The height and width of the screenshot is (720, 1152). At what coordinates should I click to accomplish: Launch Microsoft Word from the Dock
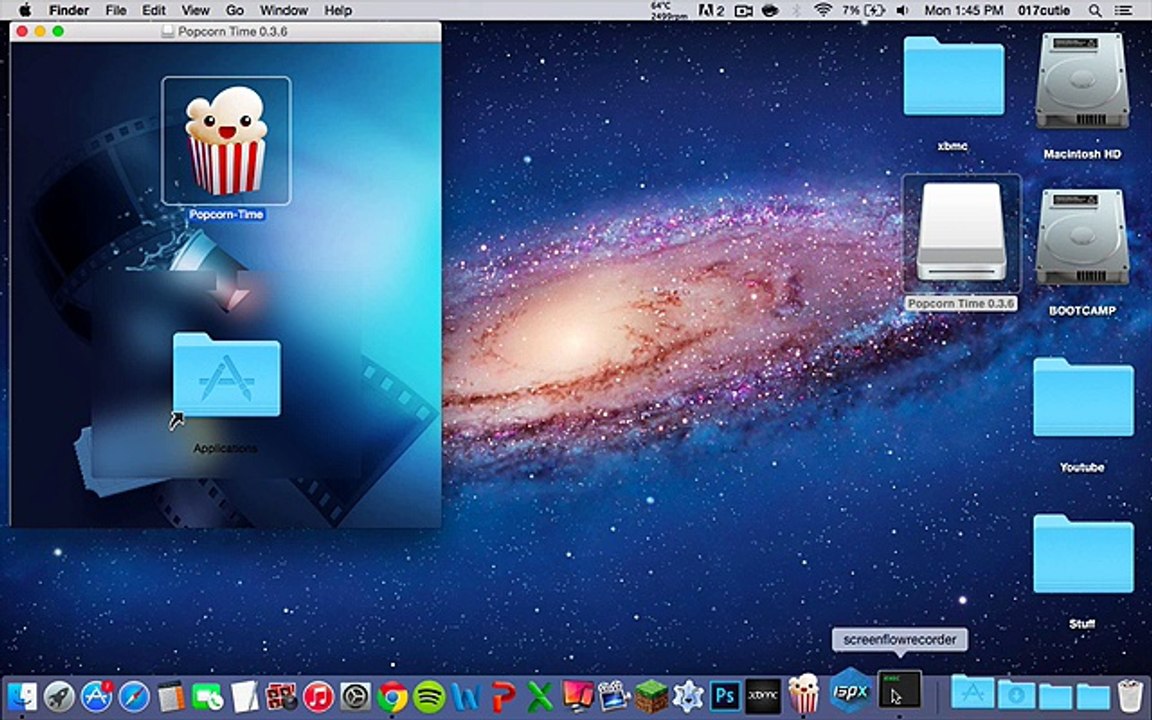click(x=466, y=696)
